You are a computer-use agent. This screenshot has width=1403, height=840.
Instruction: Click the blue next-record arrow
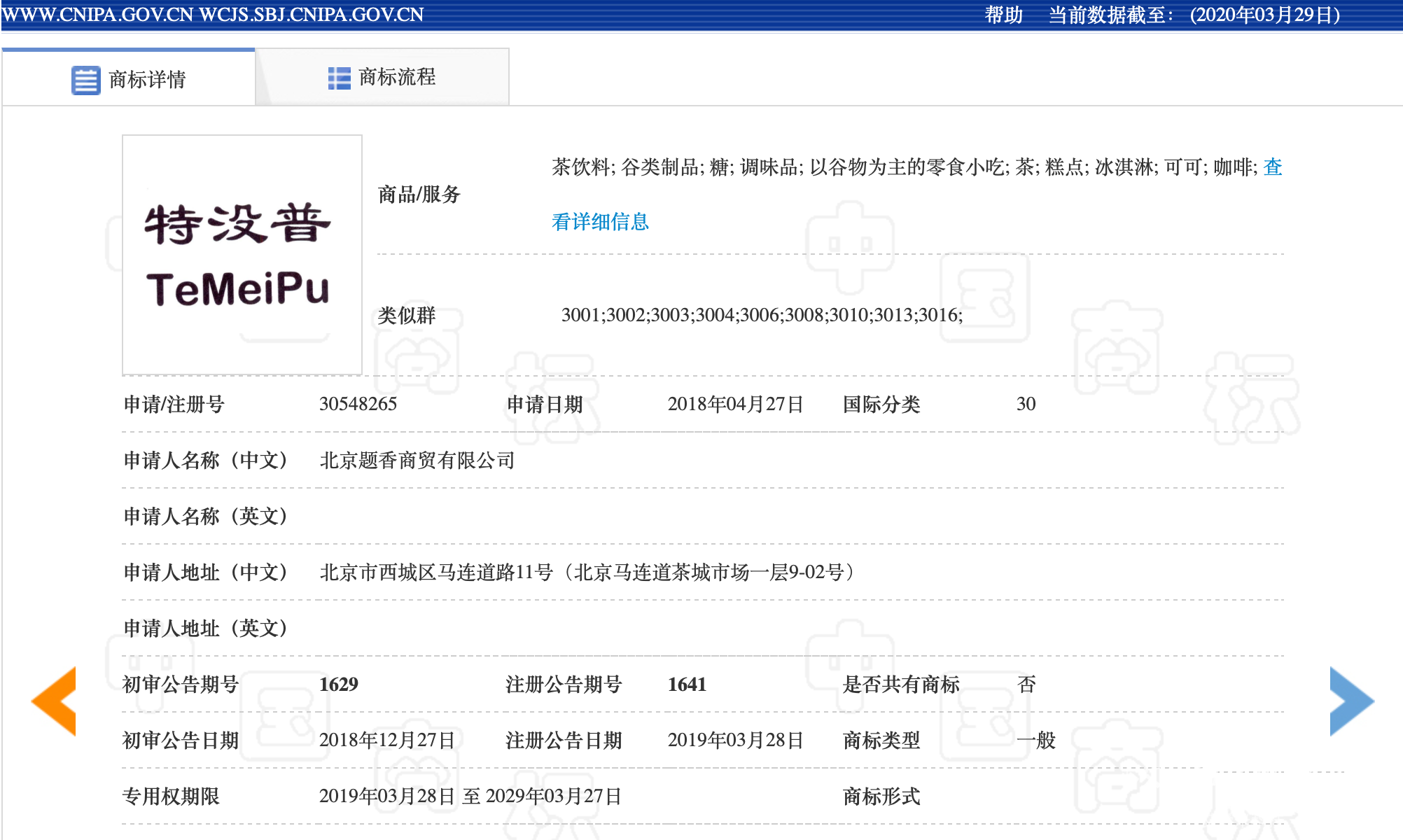click(1352, 701)
